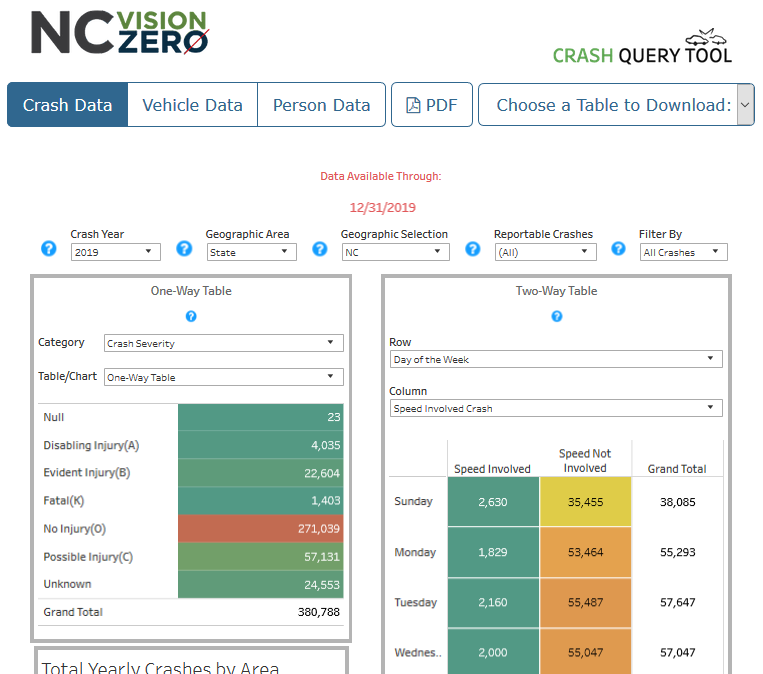Viewport: 763px width, 674px height.
Task: Select the Sunday Speed Involved cell
Action: pyautogui.click(x=493, y=502)
